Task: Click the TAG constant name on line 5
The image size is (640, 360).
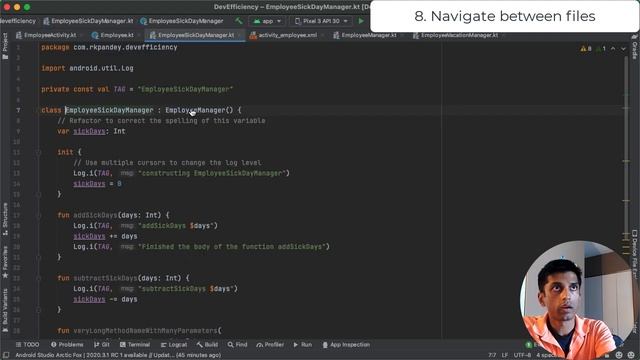Action: [119, 89]
